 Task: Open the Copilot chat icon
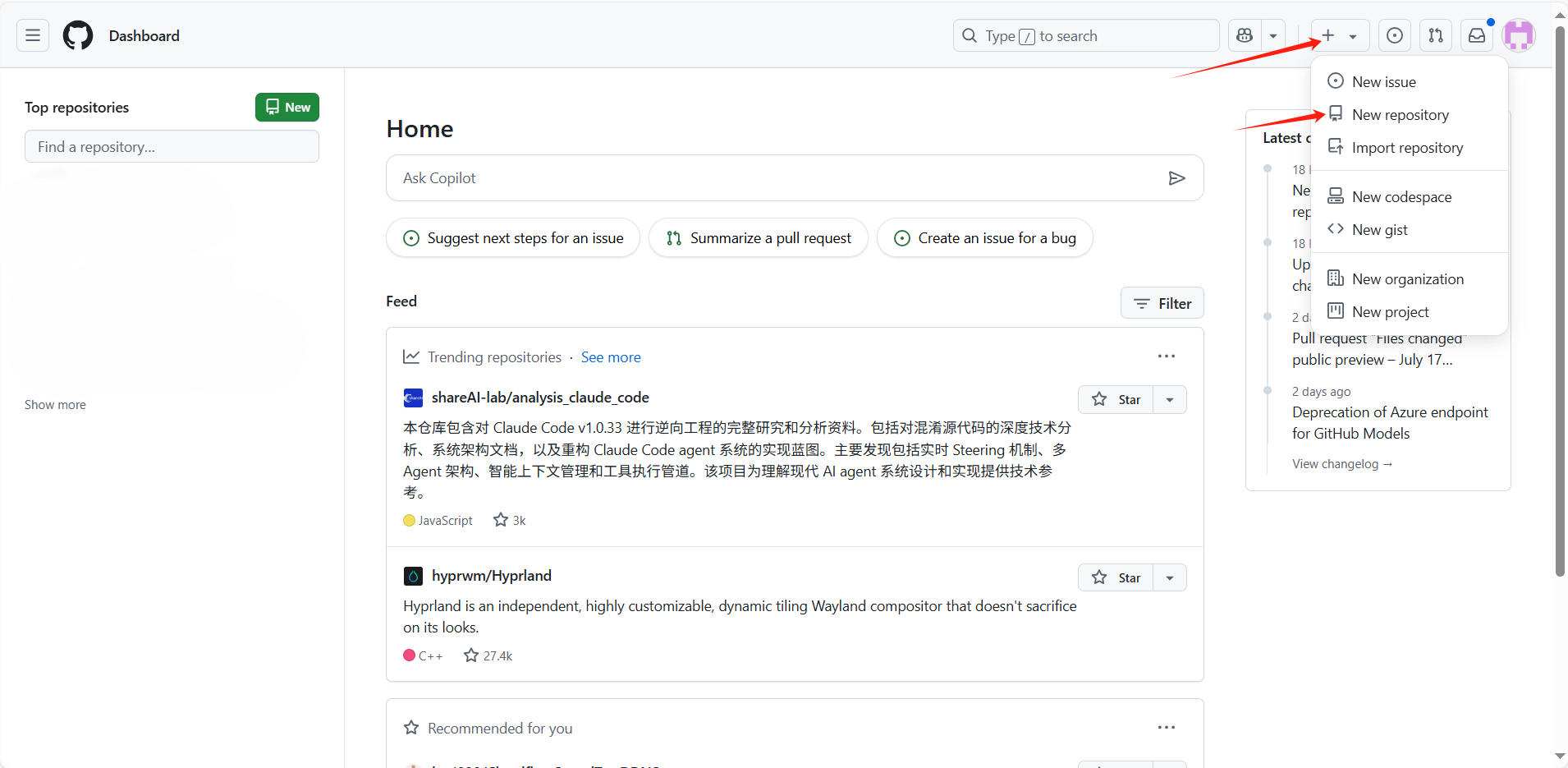(x=1245, y=35)
